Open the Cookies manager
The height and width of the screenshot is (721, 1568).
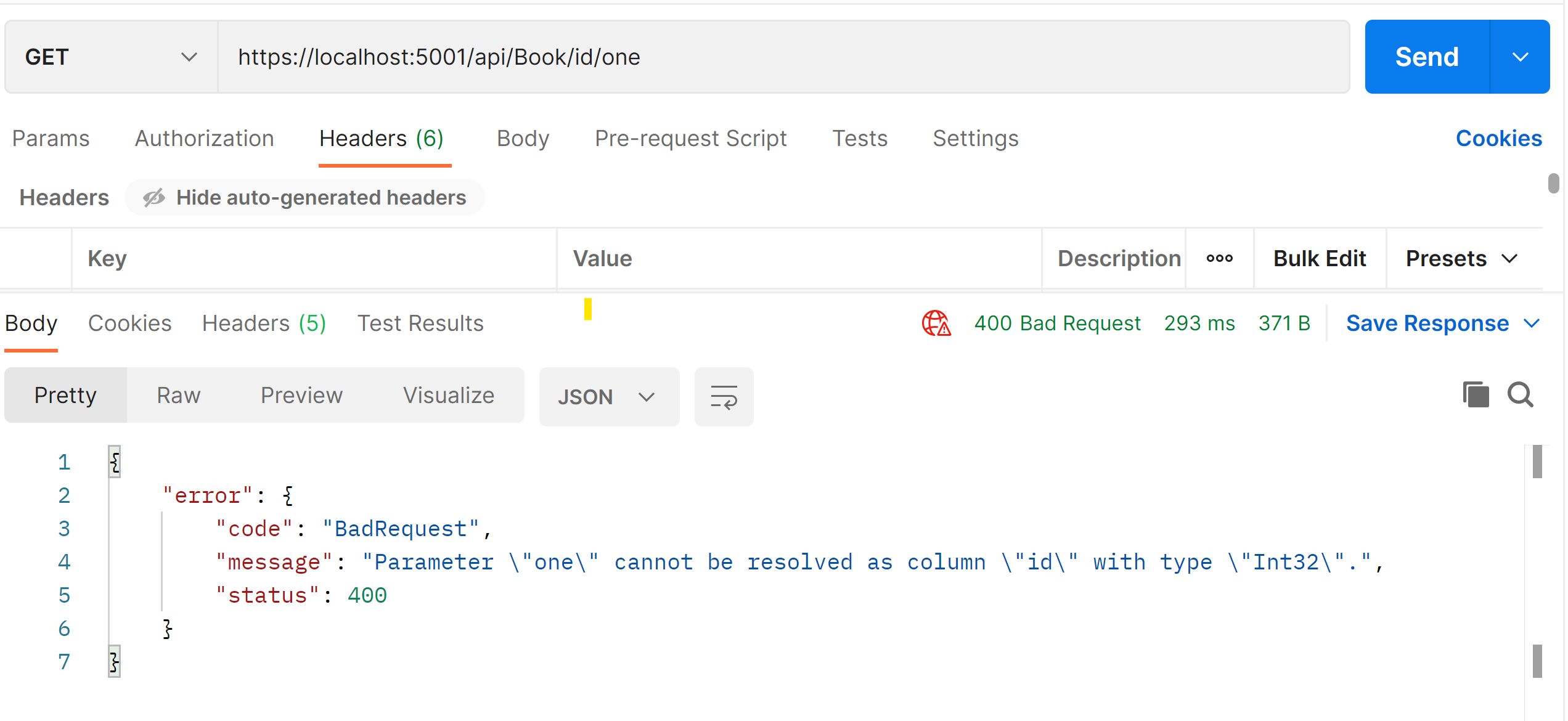(1499, 138)
